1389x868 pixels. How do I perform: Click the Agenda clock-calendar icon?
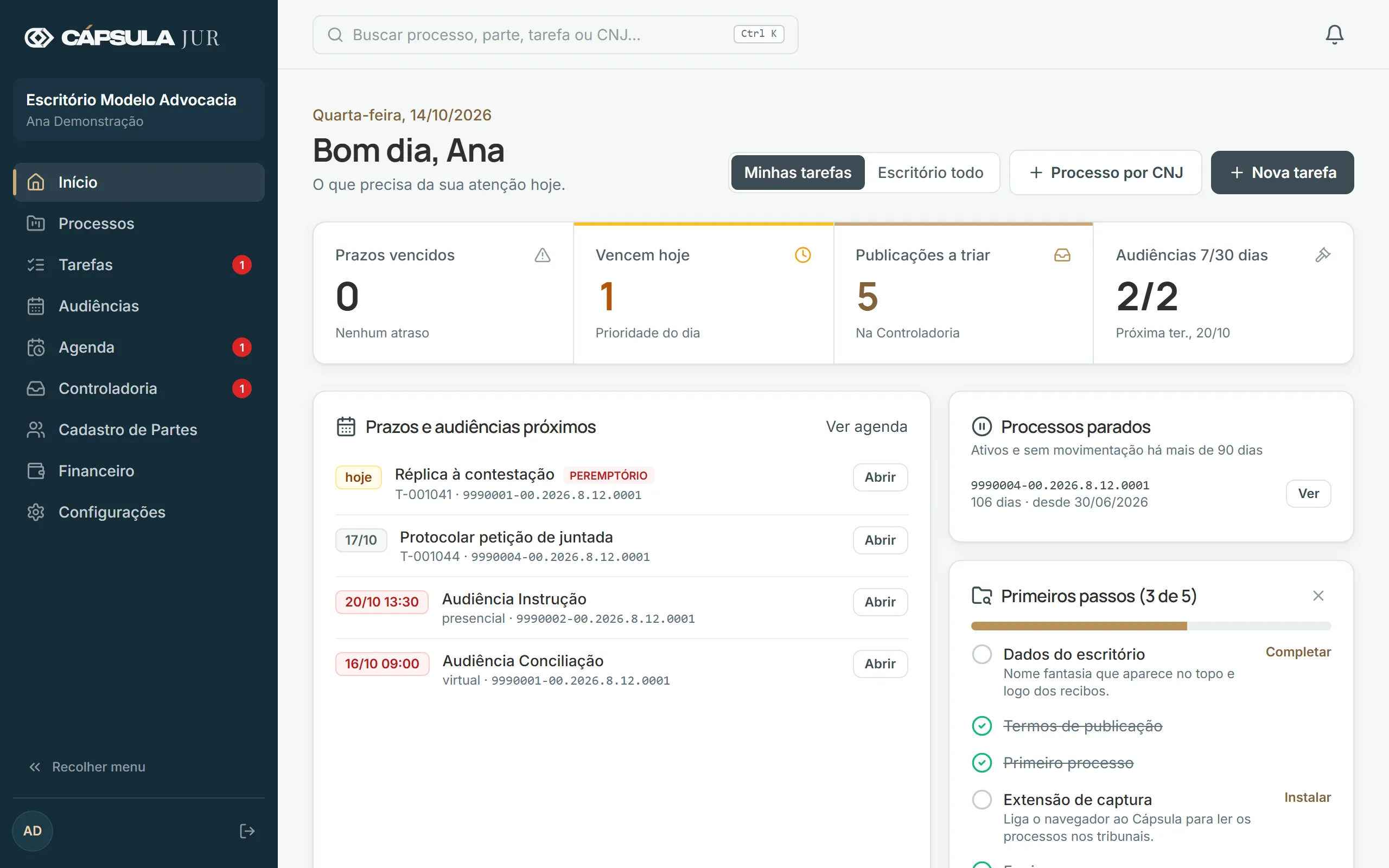coord(36,347)
